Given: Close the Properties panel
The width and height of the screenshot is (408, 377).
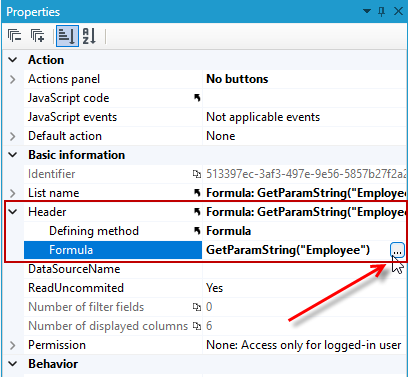Looking at the screenshot, I should pyautogui.click(x=398, y=12).
